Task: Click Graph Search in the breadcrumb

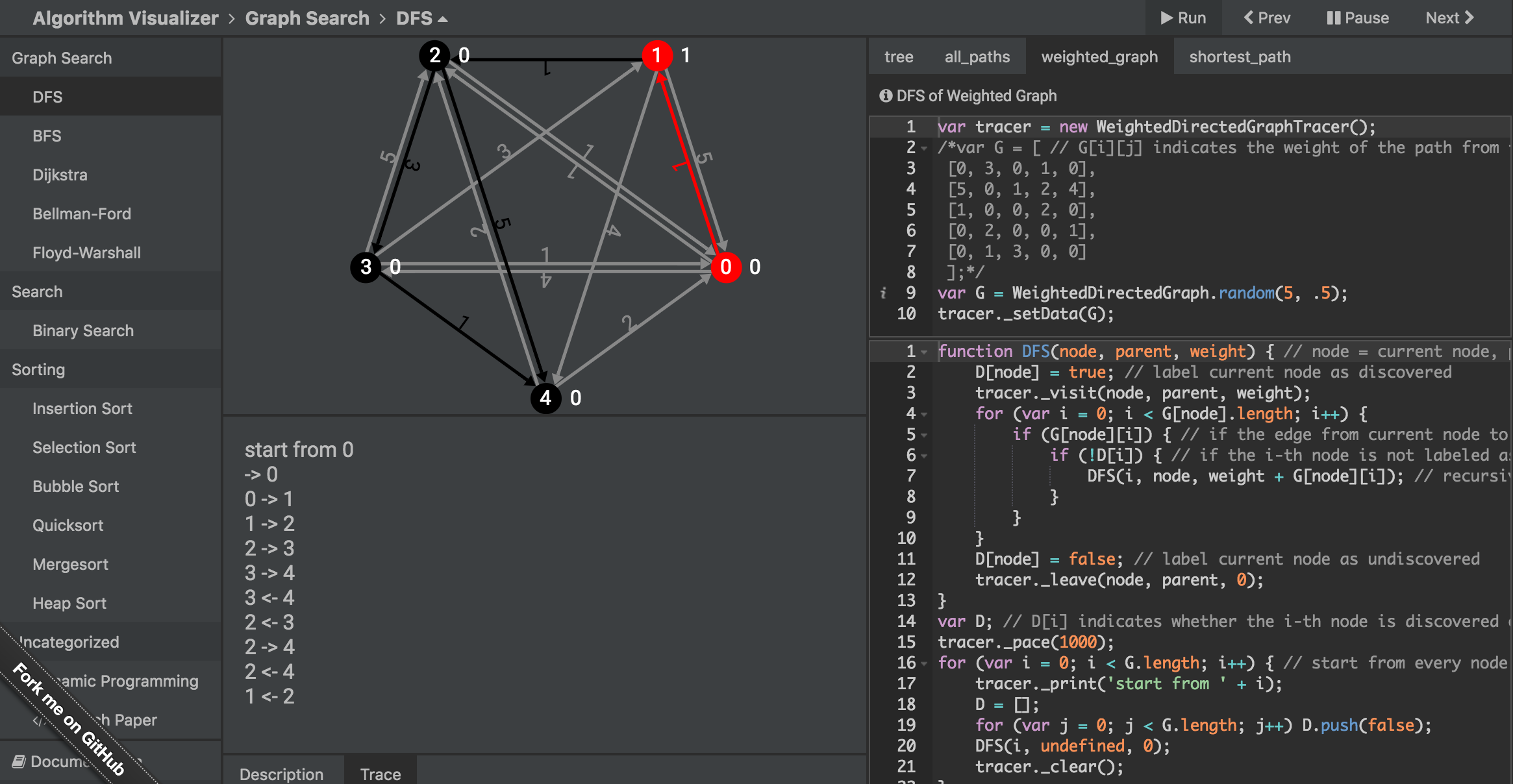Action: point(307,18)
